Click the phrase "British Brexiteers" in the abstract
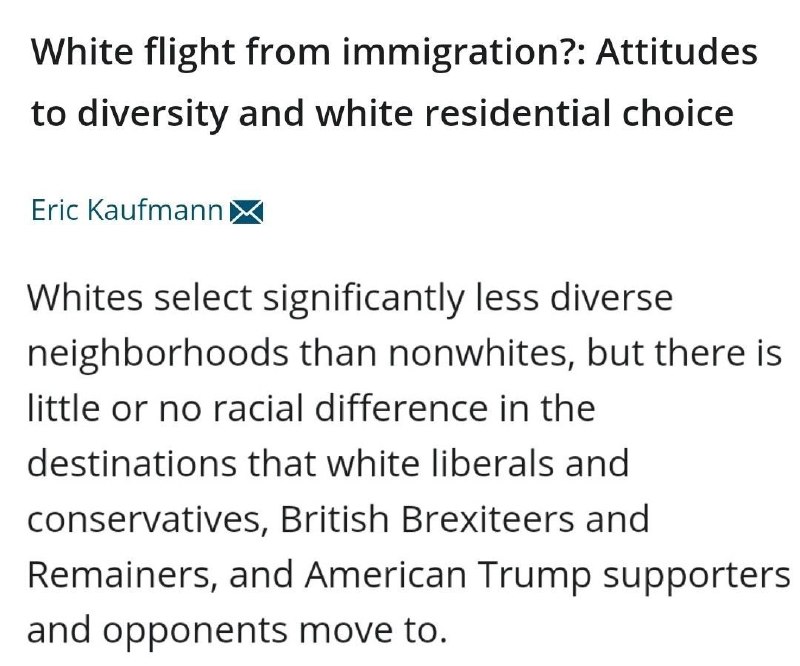Viewport: 800px width, 666px height. pos(427,519)
